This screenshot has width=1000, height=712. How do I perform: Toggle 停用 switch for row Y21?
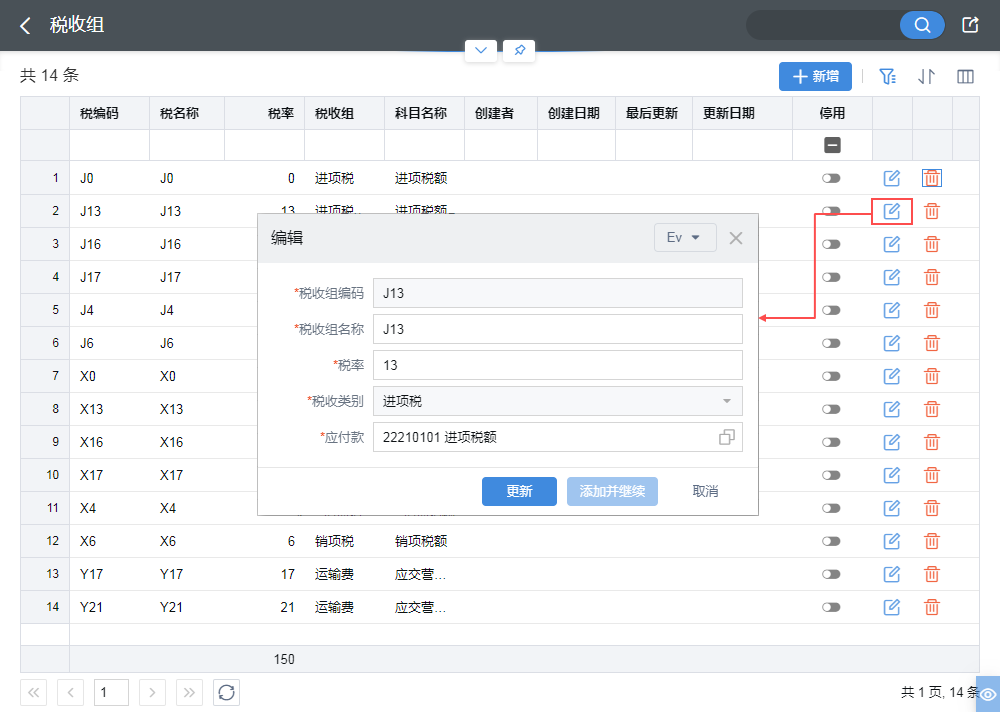[x=831, y=607]
